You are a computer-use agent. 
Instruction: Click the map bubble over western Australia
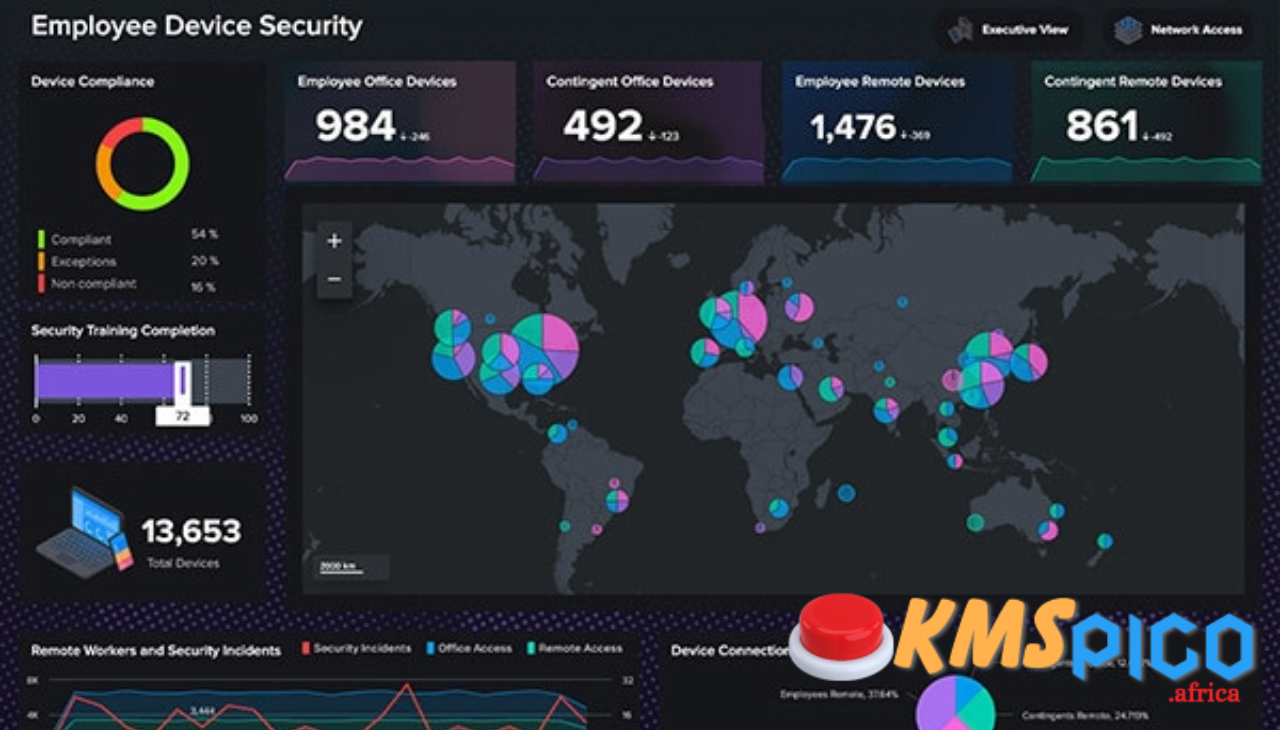[x=975, y=522]
